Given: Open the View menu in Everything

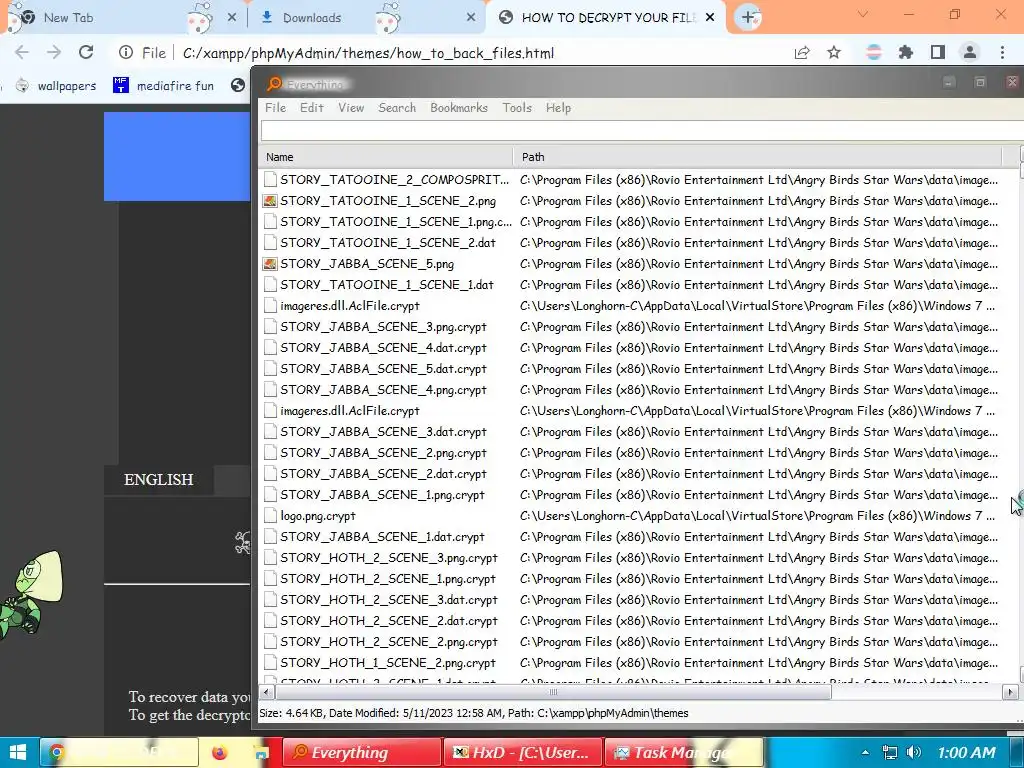Looking at the screenshot, I should coord(351,108).
